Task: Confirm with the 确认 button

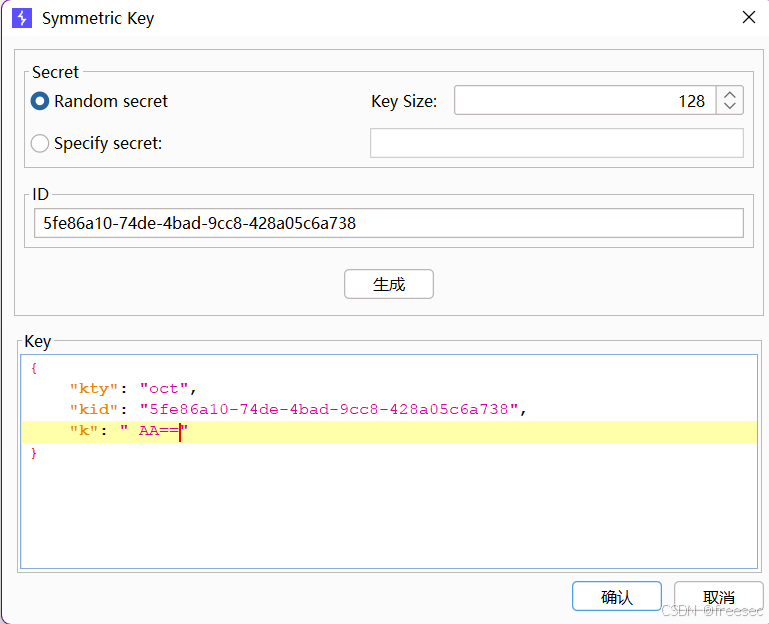Action: pyautogui.click(x=616, y=597)
